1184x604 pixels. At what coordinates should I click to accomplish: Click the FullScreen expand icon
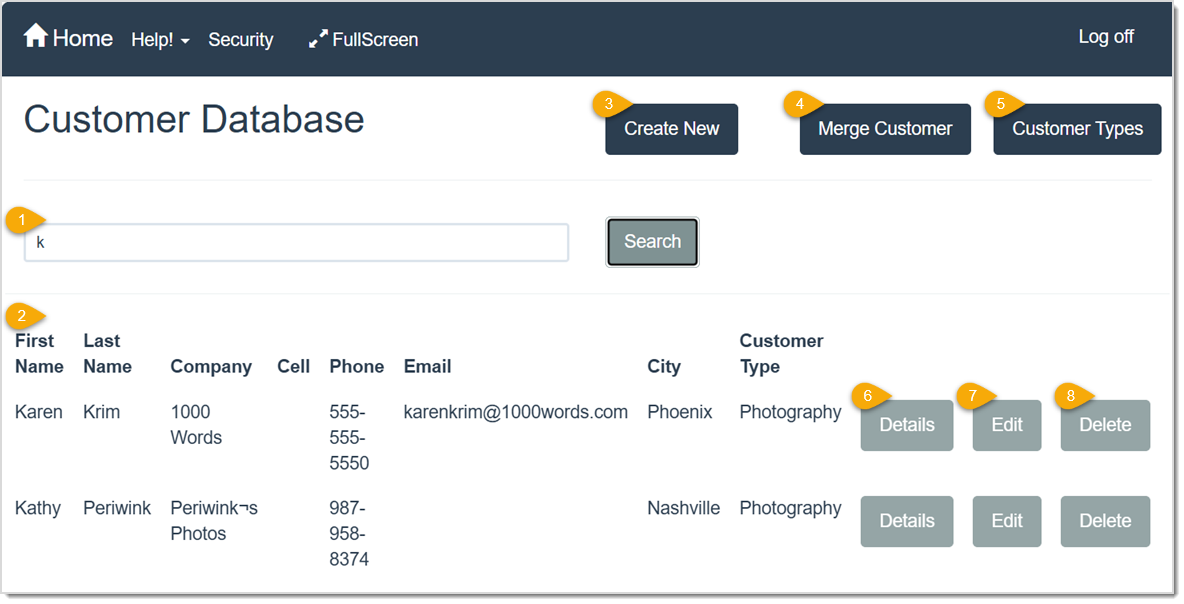(316, 39)
